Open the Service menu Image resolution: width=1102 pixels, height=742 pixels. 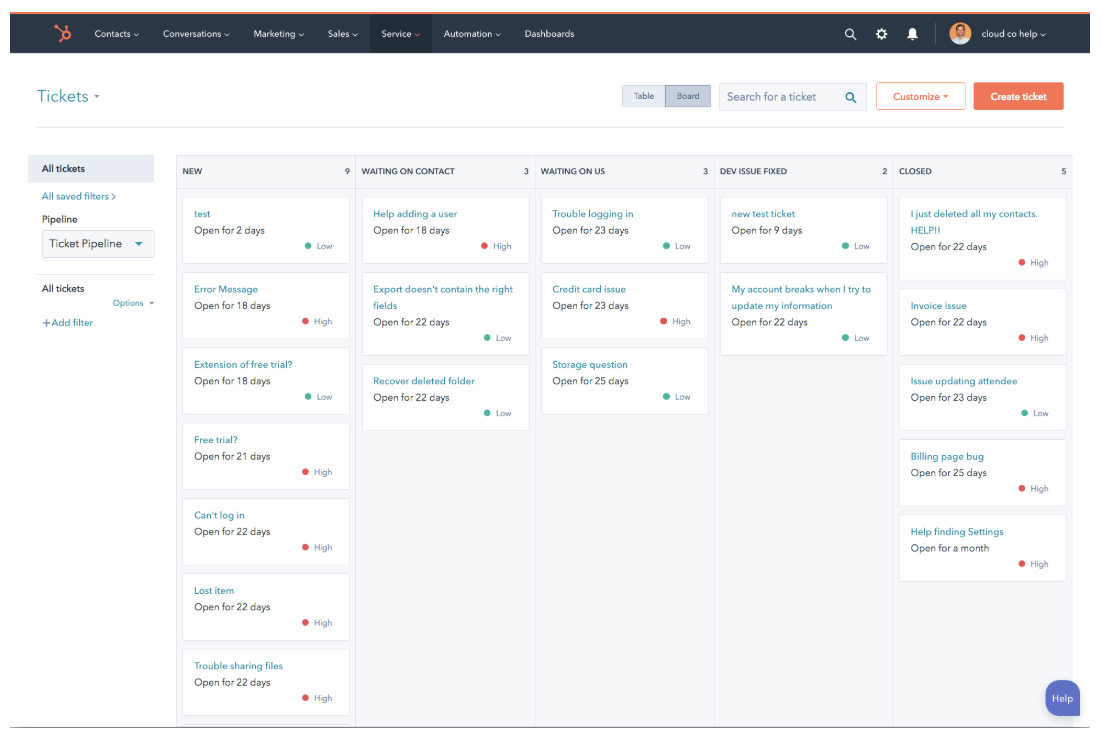[x=400, y=34]
